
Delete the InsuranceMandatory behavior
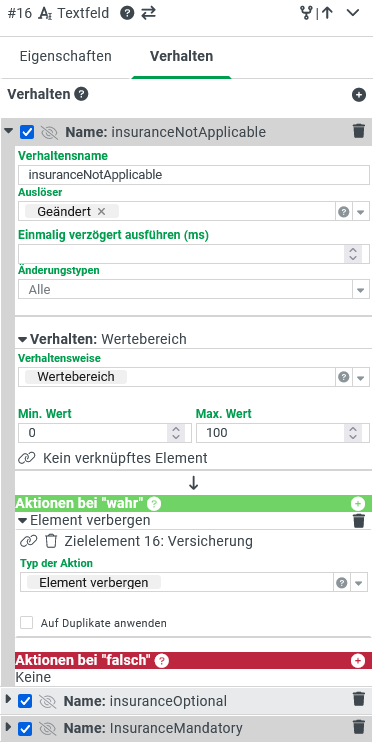(359, 727)
